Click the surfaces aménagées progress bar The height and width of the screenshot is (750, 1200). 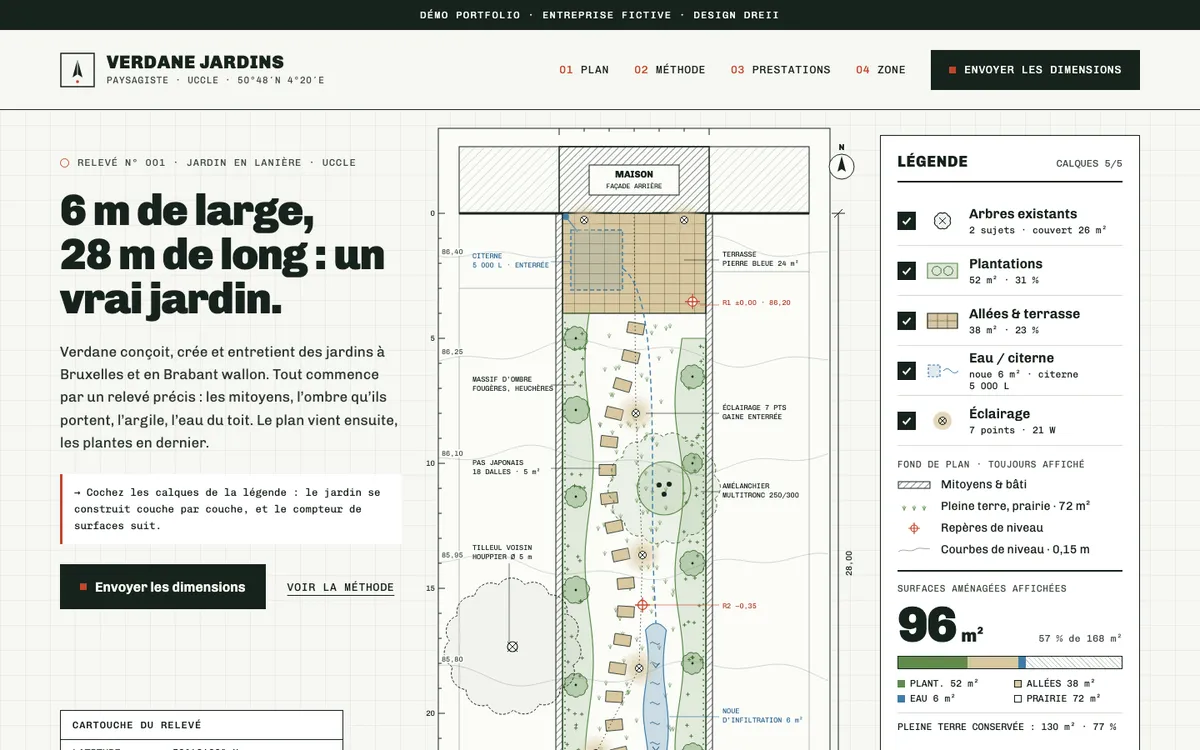tap(1010, 662)
